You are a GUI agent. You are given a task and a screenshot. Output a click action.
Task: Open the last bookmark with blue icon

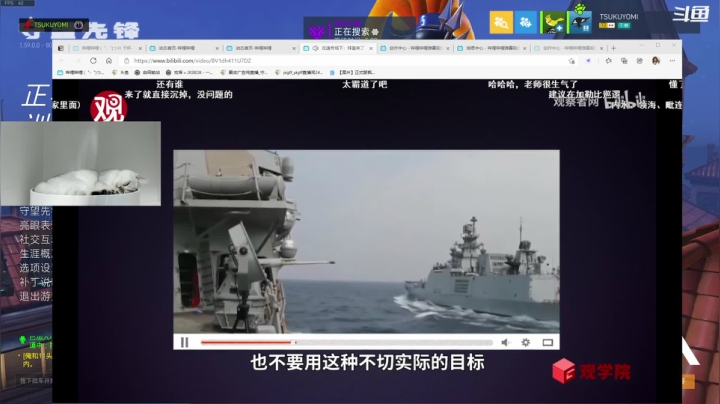352,73
